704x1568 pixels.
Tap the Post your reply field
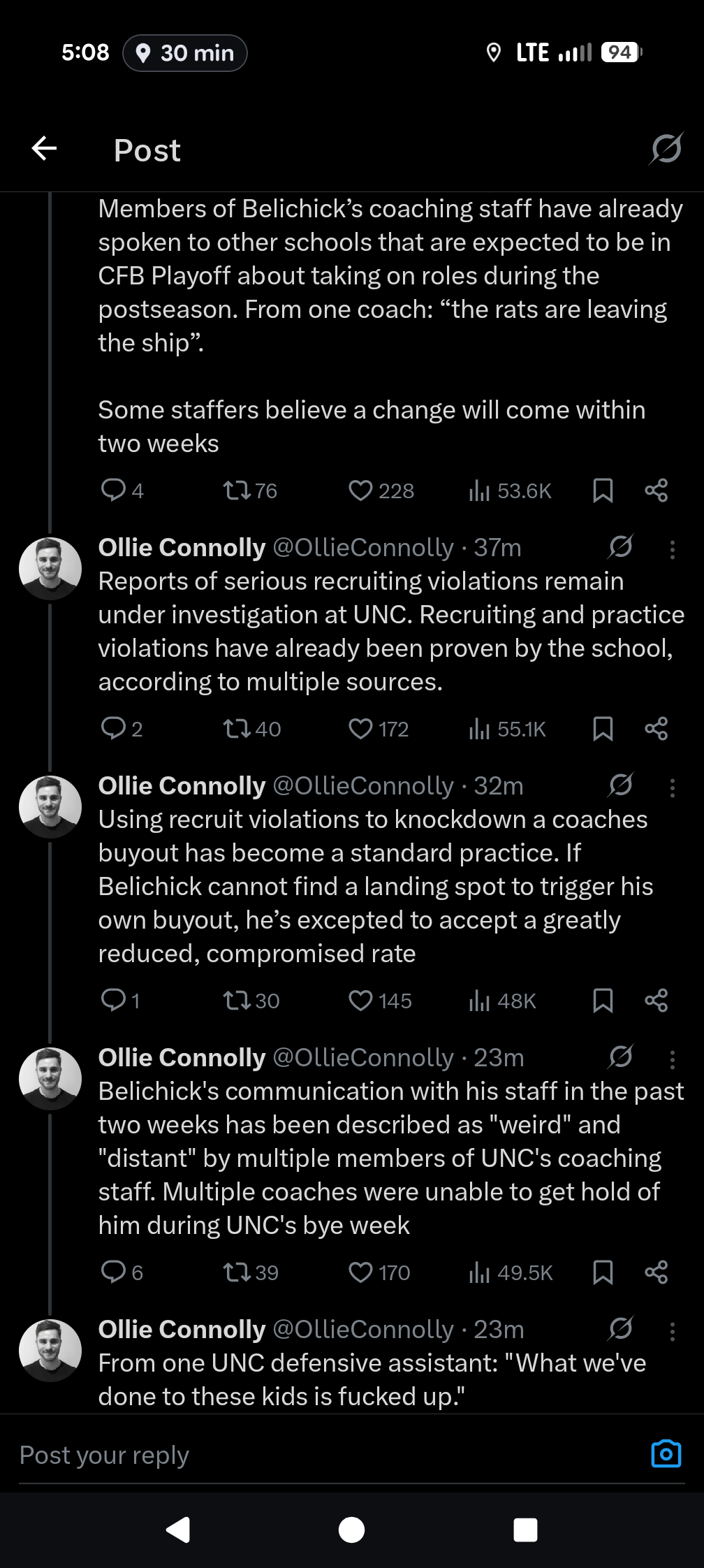[279, 1455]
